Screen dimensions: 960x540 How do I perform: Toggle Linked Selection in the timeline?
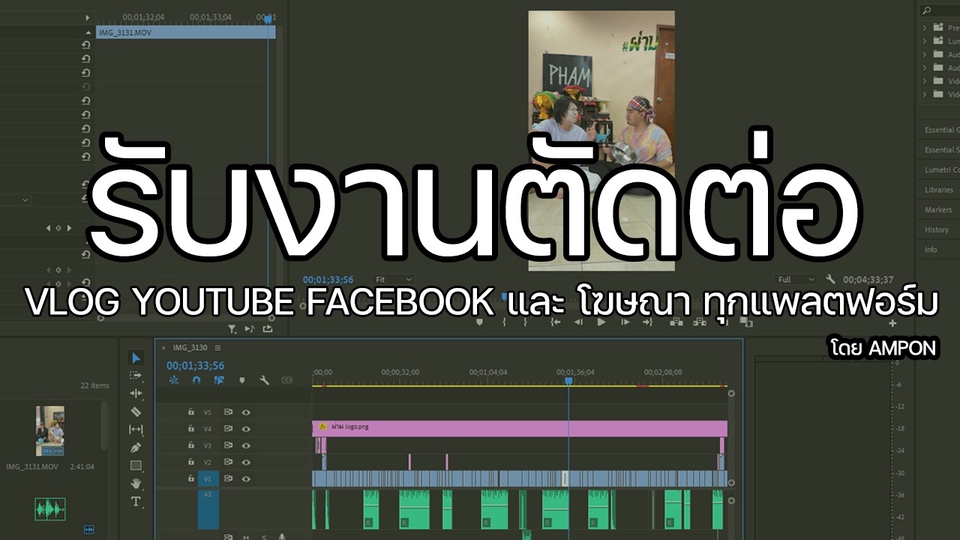tap(219, 380)
